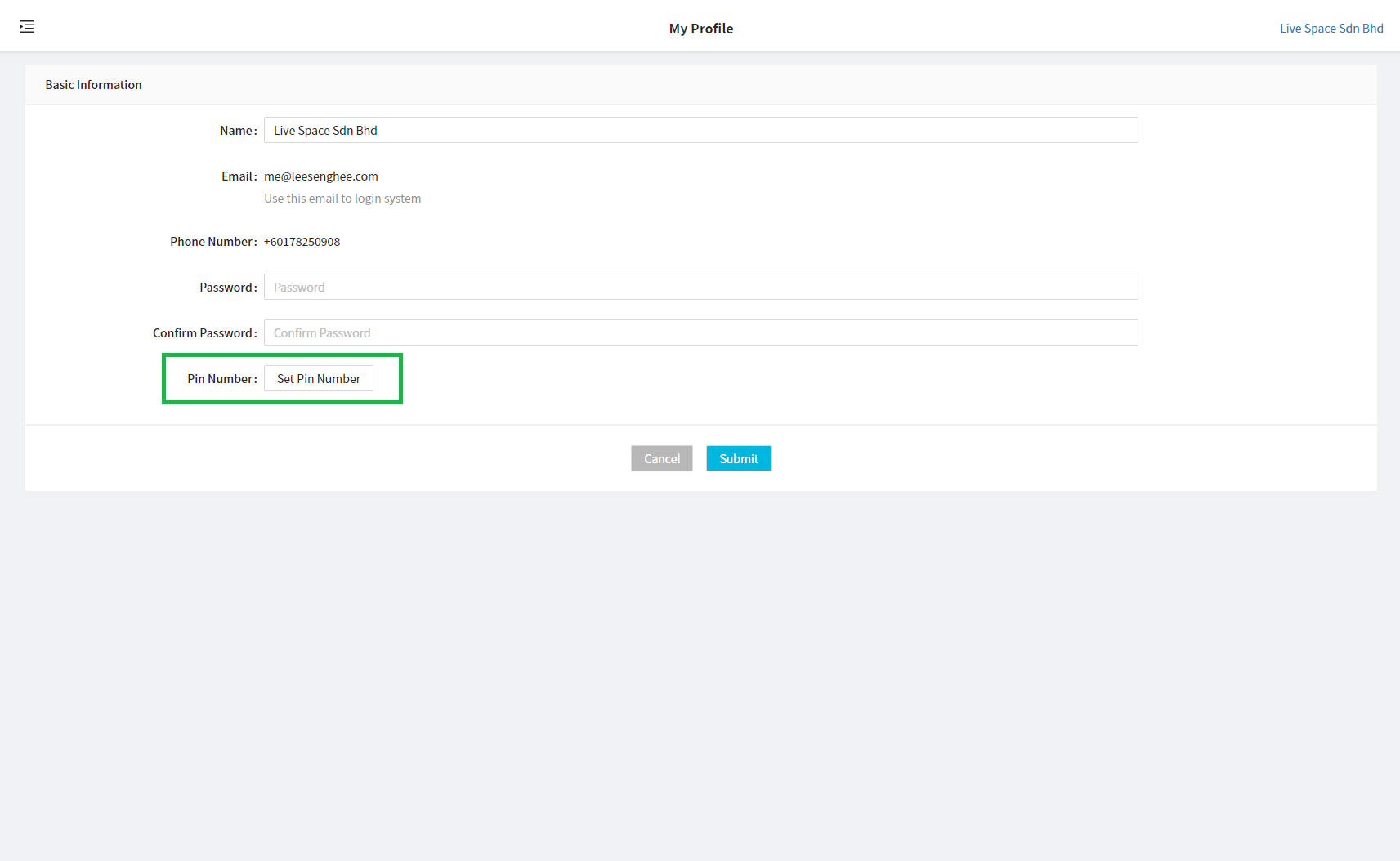Submit the profile form

tap(737, 457)
